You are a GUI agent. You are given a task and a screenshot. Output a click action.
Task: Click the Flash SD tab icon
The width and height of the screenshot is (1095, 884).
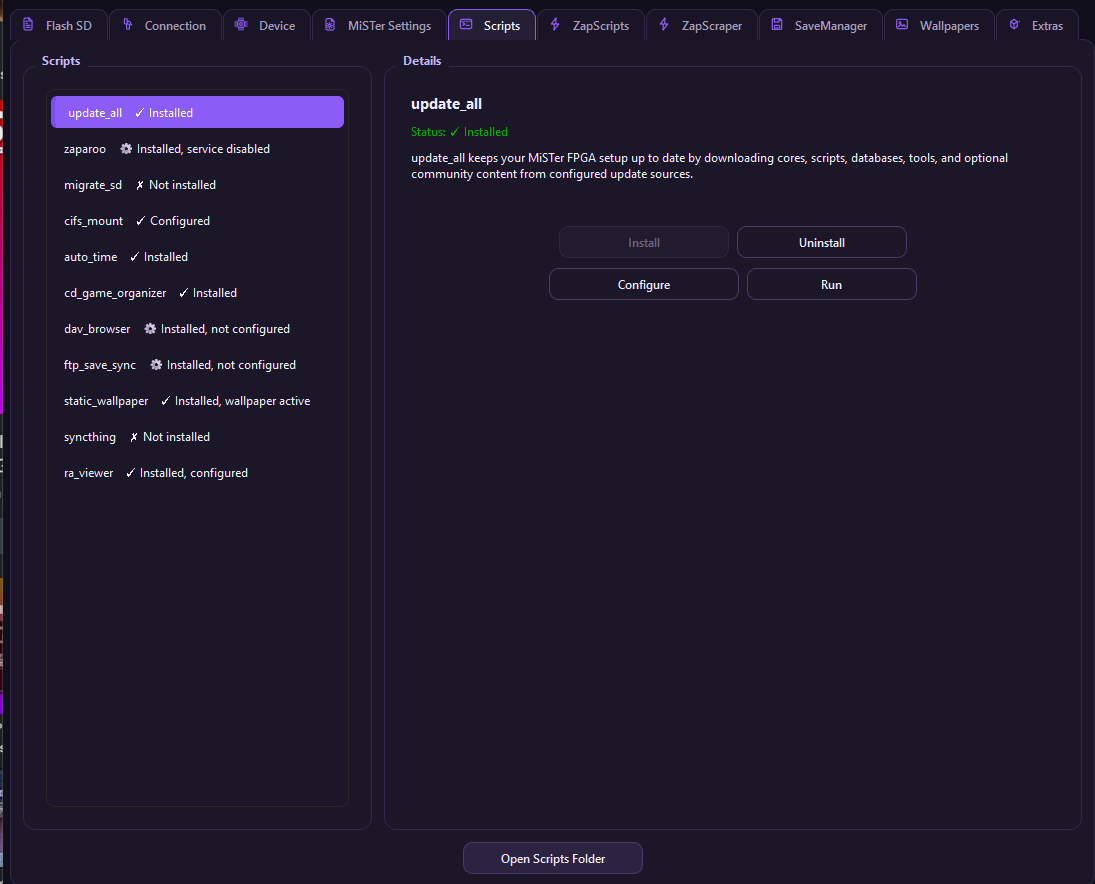coord(28,24)
